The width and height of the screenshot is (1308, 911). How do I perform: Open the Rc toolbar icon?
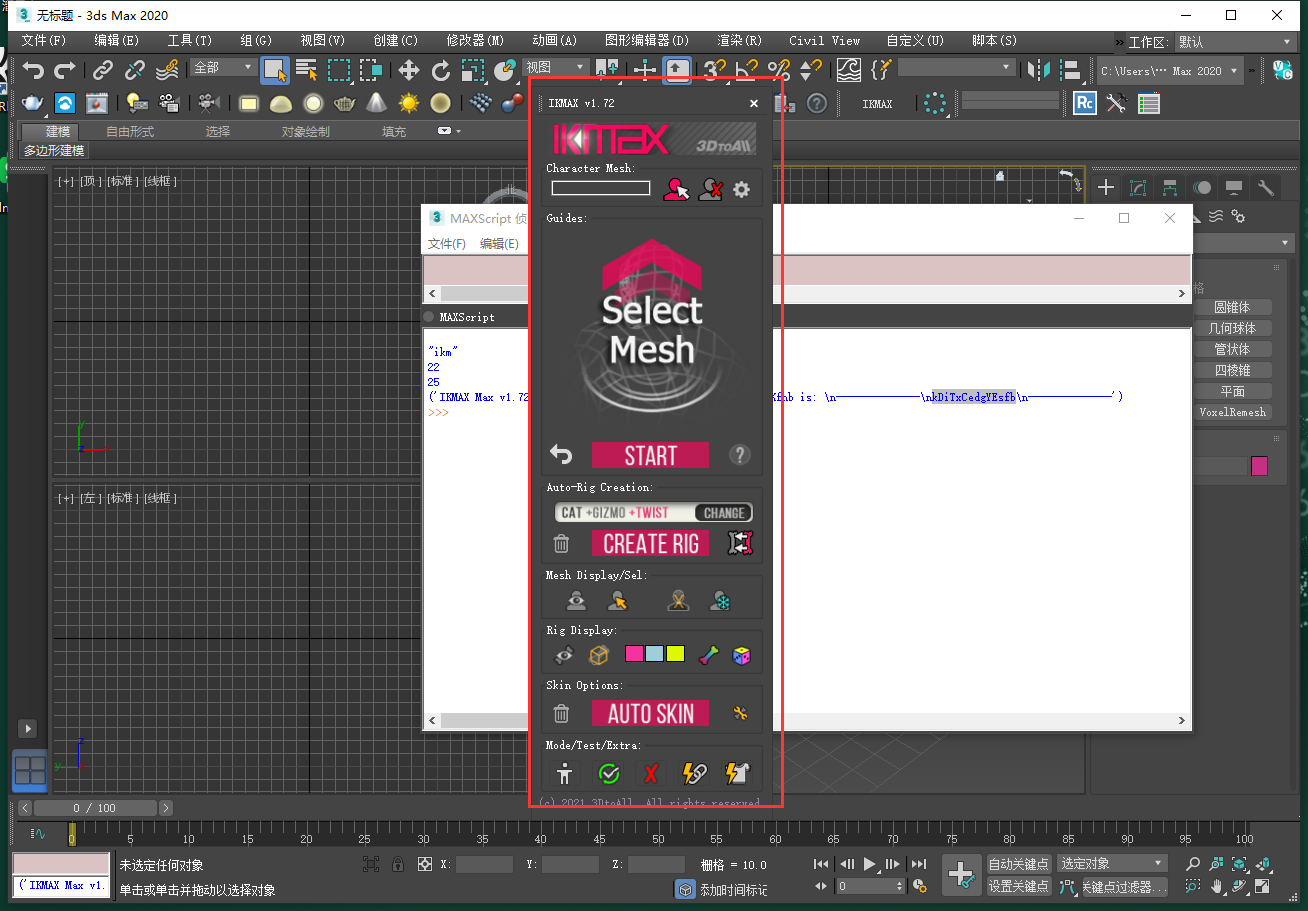[1085, 103]
